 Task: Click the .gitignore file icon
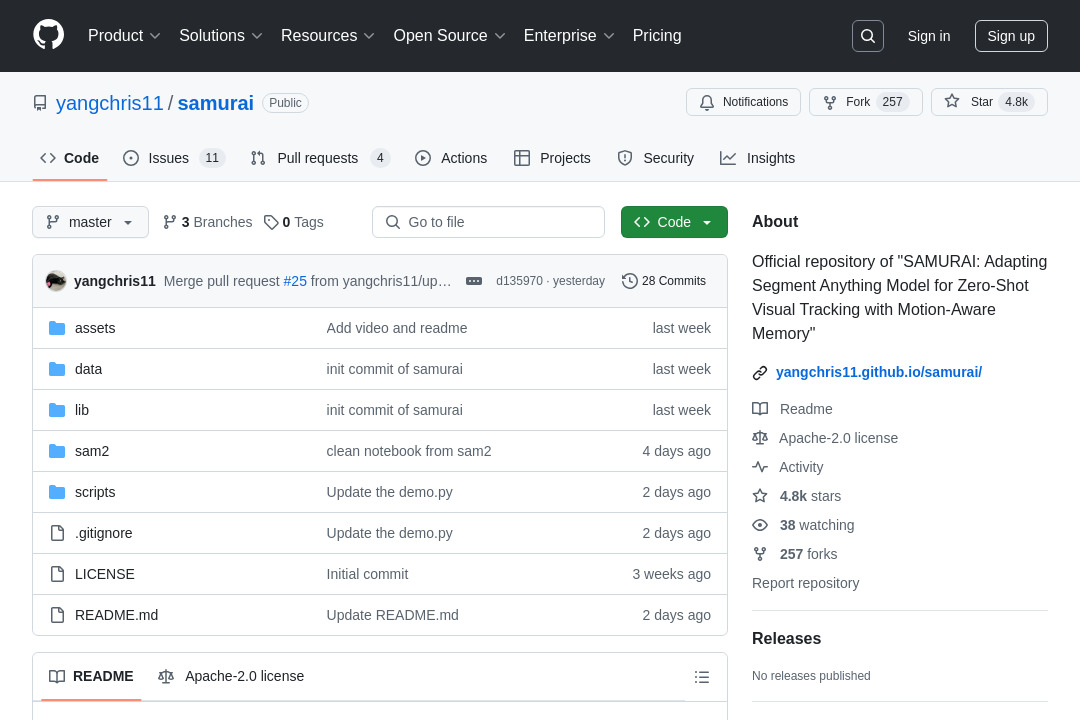click(x=57, y=533)
